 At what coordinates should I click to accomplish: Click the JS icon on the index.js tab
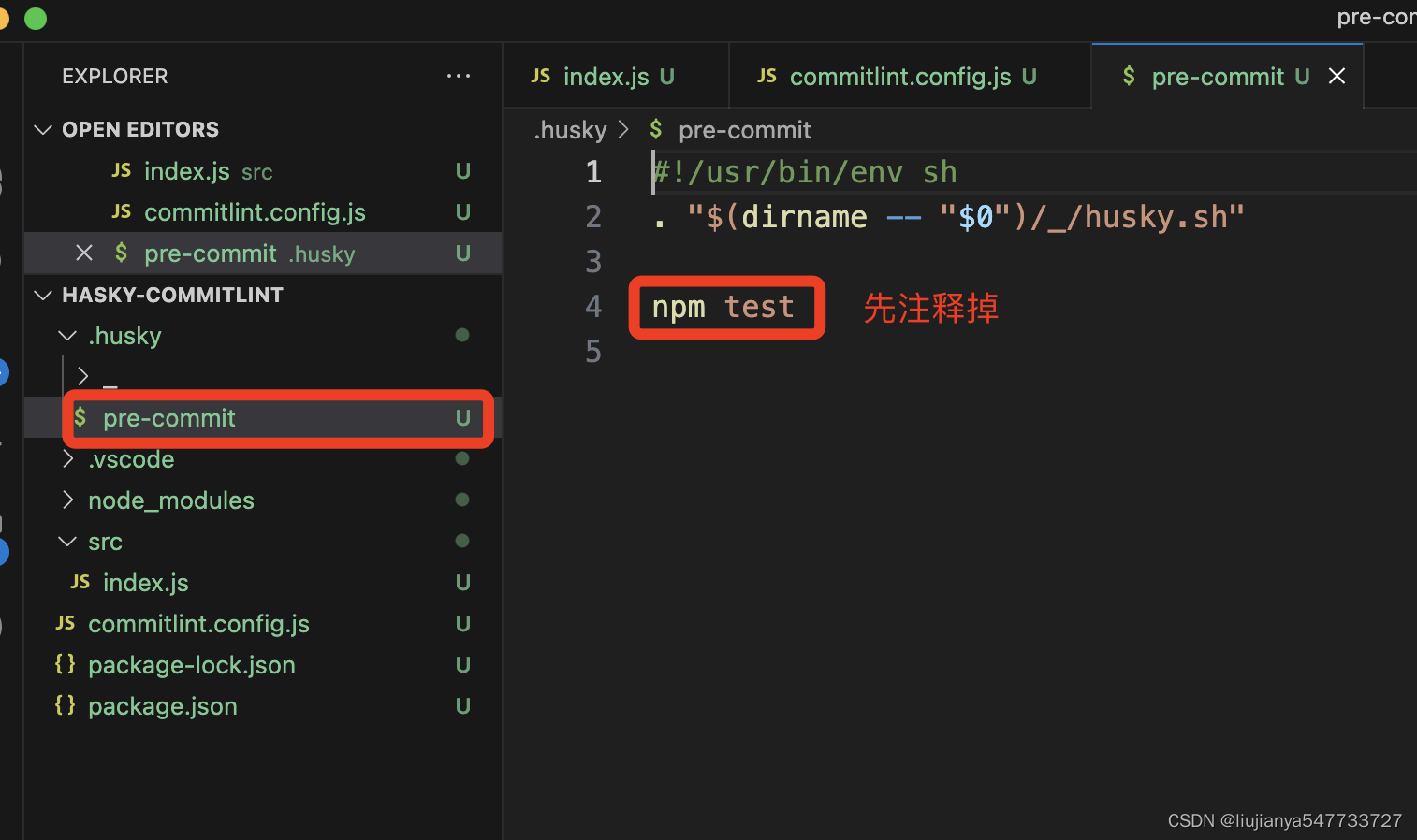click(x=541, y=76)
